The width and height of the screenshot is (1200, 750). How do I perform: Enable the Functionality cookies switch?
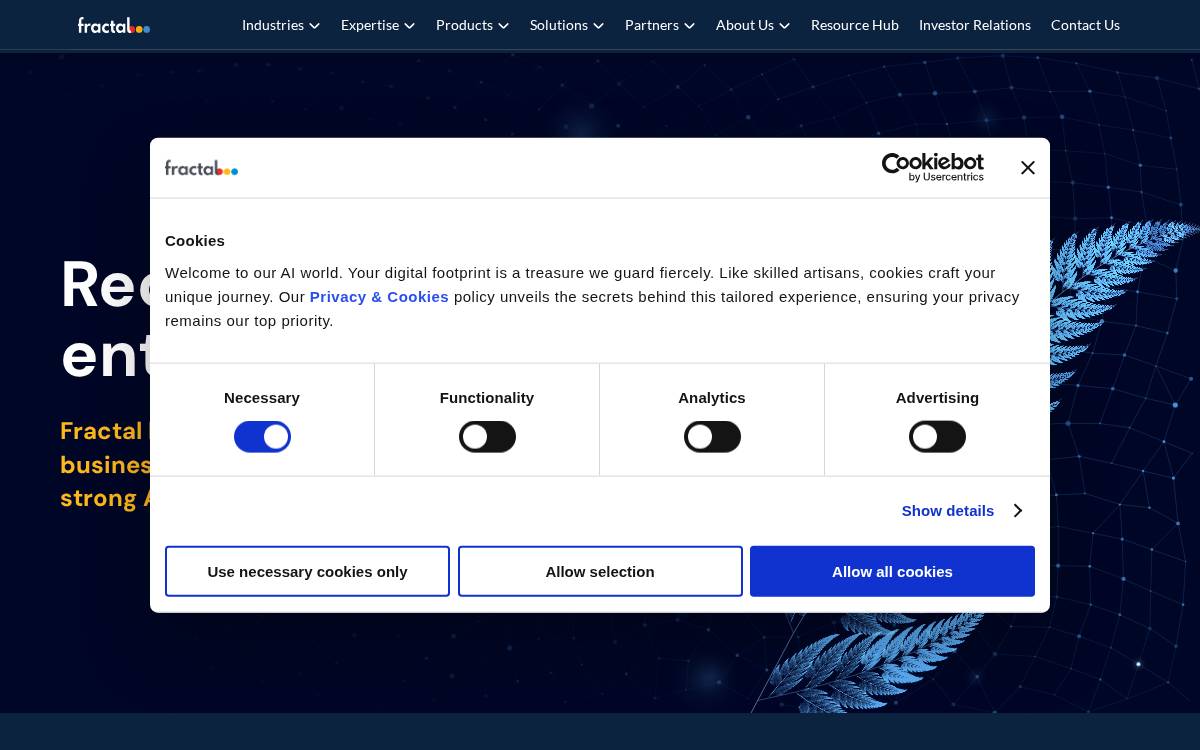click(x=487, y=437)
